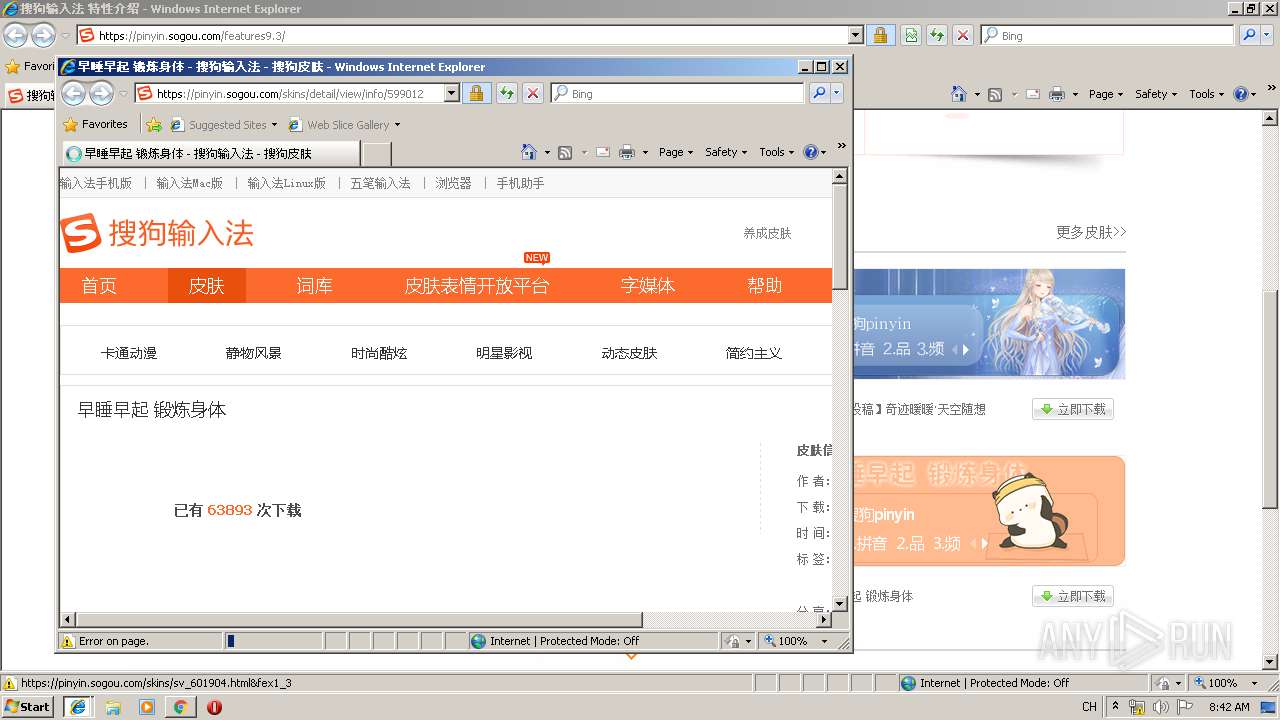Click Back arrow in front IE window
Viewport: 1280px width, 720px height.
pyautogui.click(x=73, y=94)
